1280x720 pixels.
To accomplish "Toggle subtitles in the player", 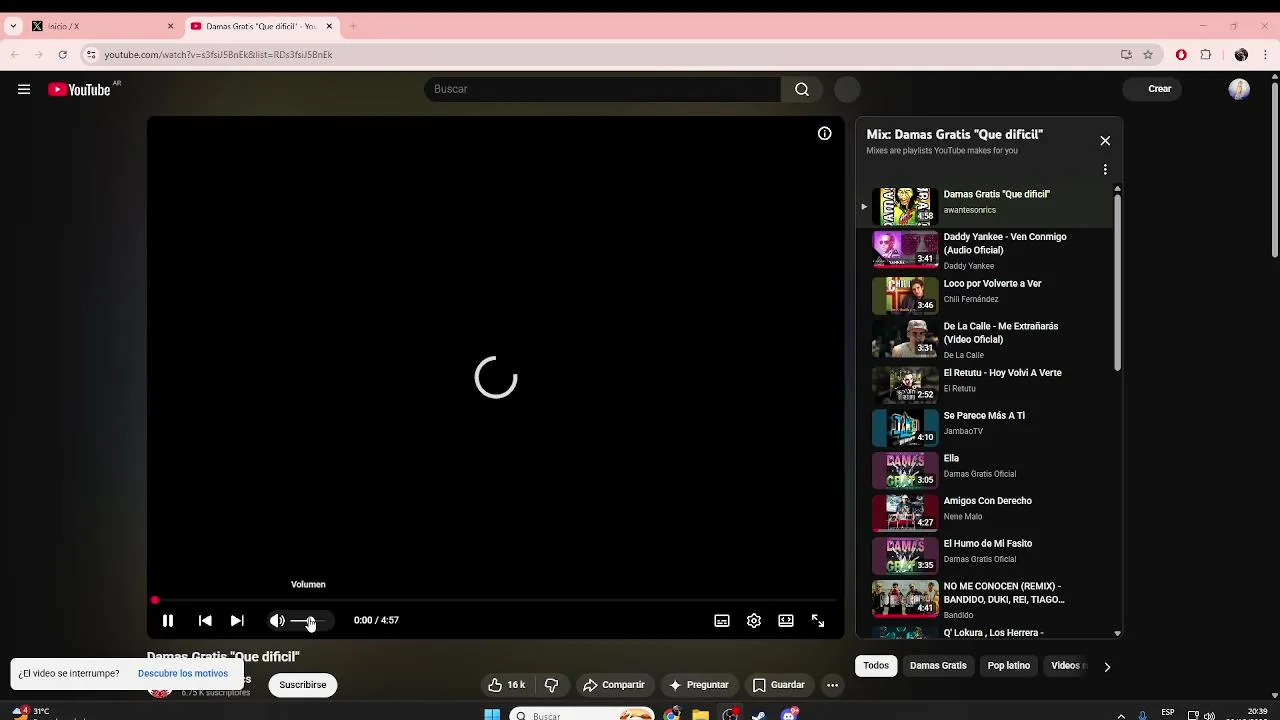I will [722, 621].
